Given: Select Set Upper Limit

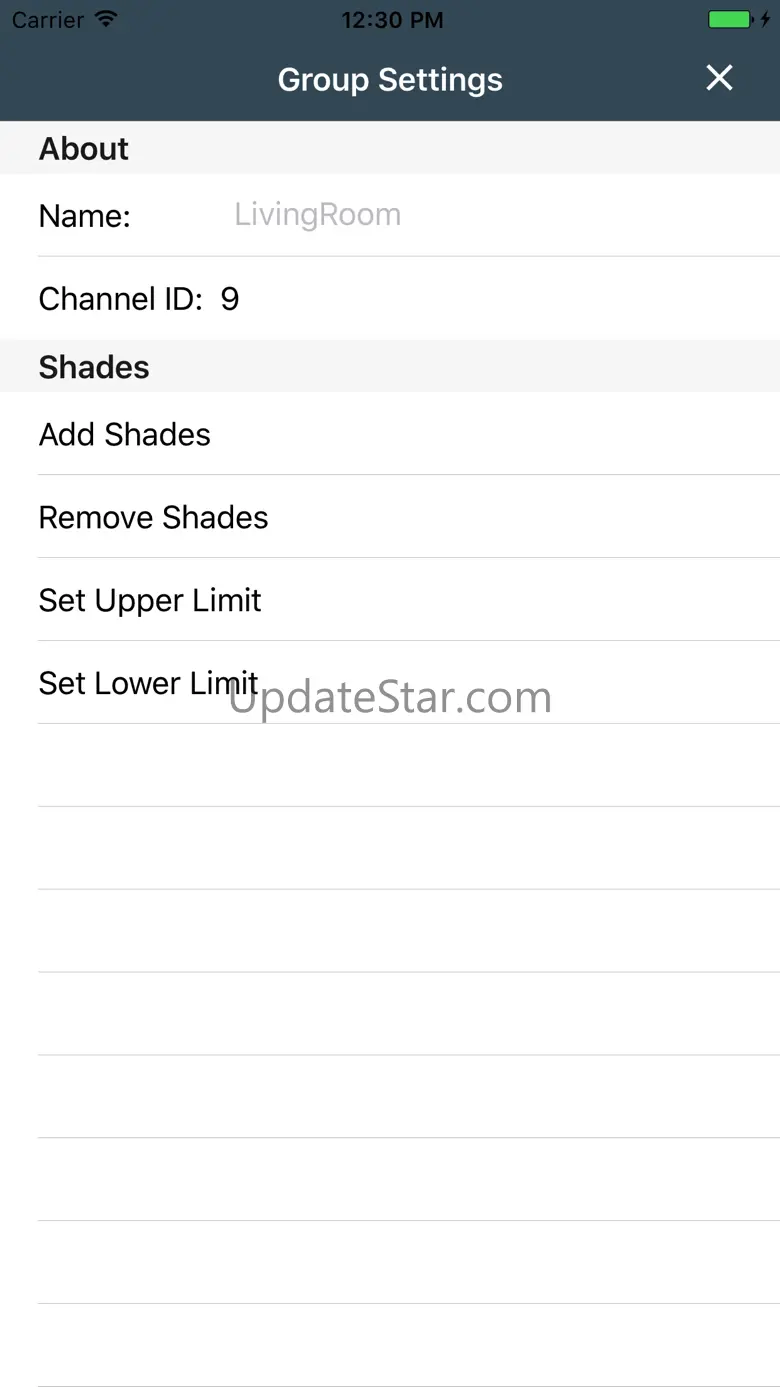Looking at the screenshot, I should (x=150, y=600).
